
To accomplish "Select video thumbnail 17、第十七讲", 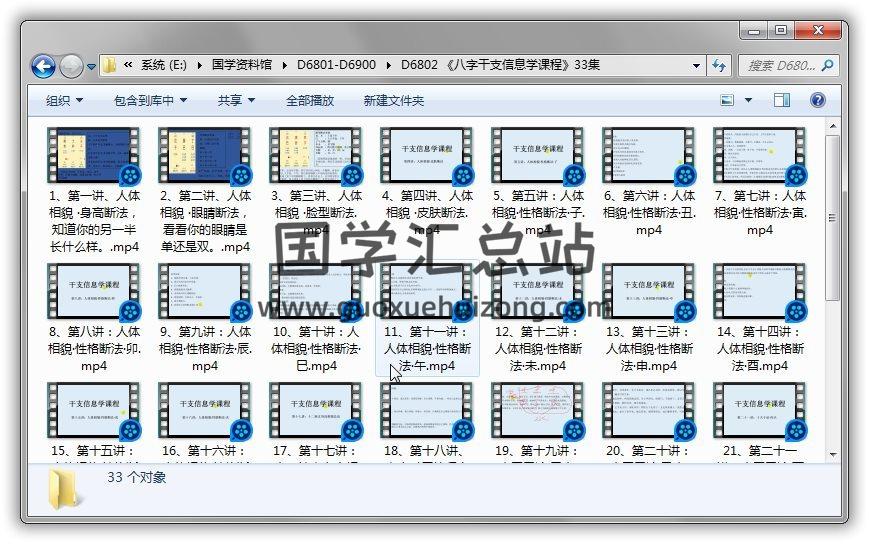I will (x=316, y=410).
